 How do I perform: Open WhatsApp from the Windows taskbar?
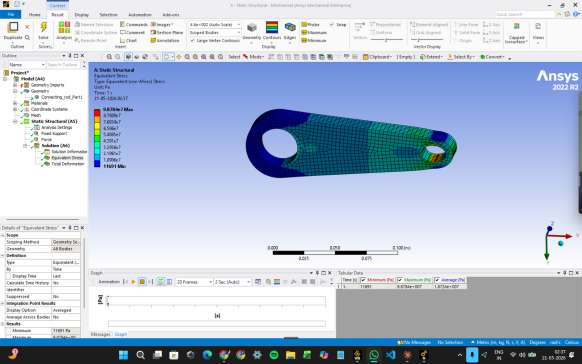tap(374, 355)
